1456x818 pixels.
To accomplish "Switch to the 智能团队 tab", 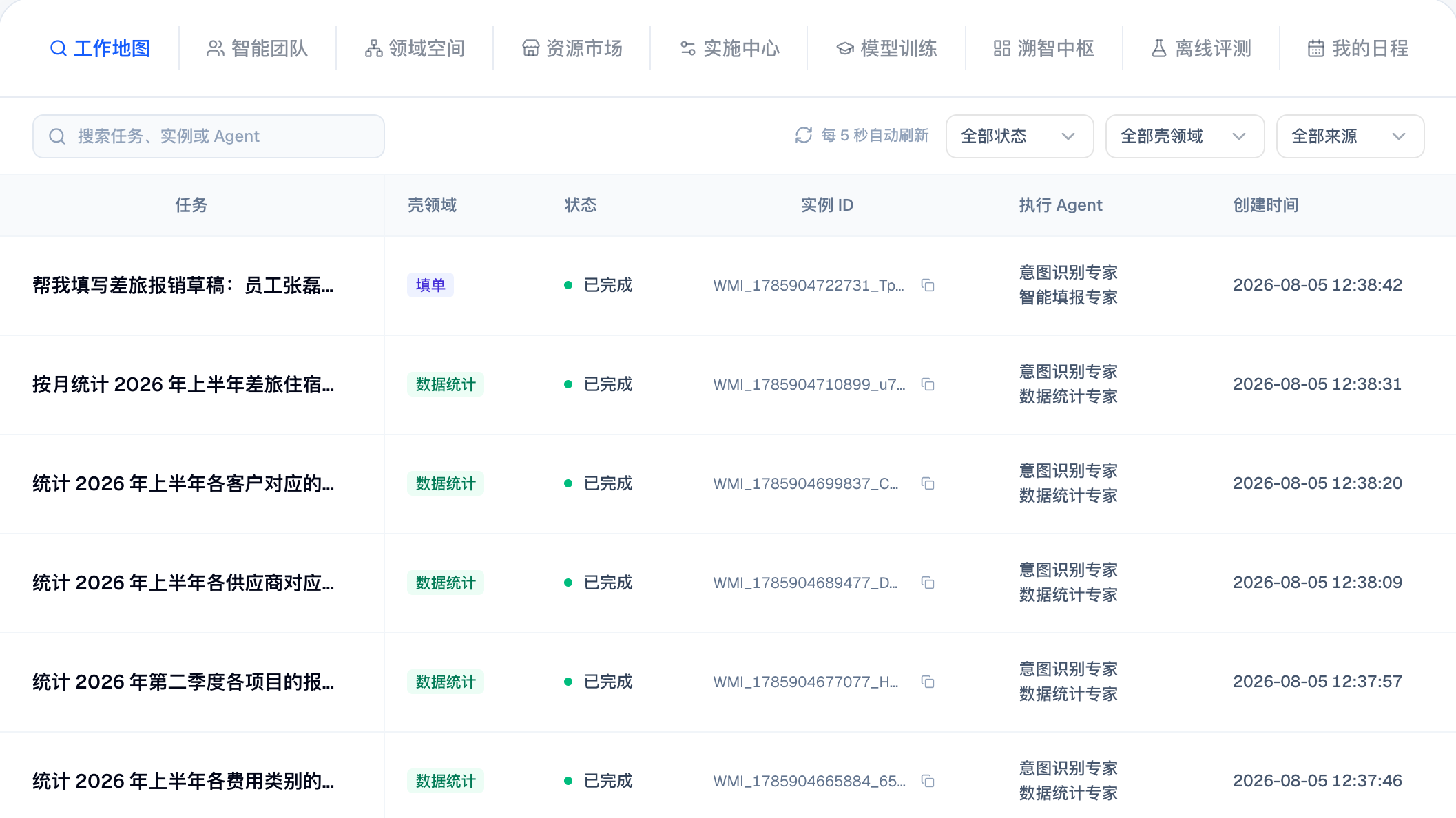I will [x=258, y=48].
